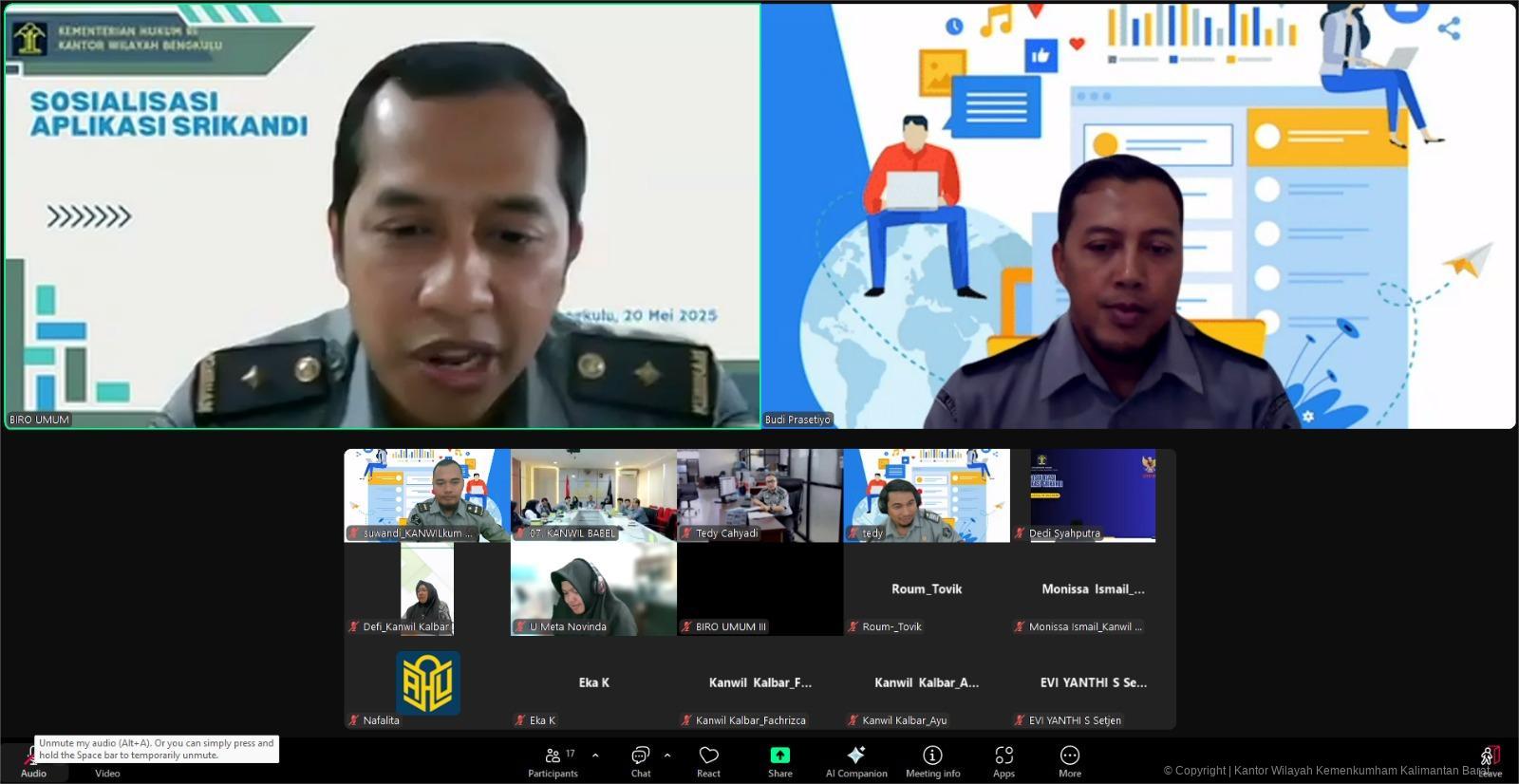This screenshot has width=1519, height=784.
Task: Open the More options menu
Action: (1070, 761)
